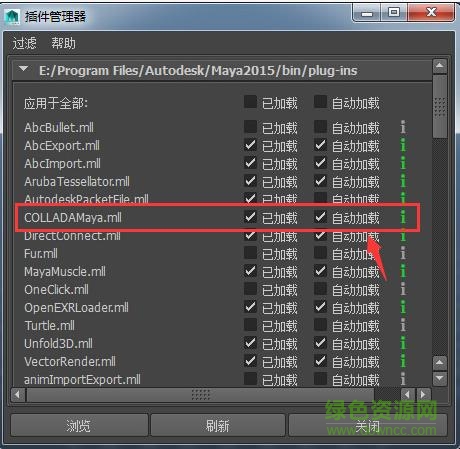460x449 pixels.
Task: Click the horizontal scrollbar thumb
Action: coord(201,395)
